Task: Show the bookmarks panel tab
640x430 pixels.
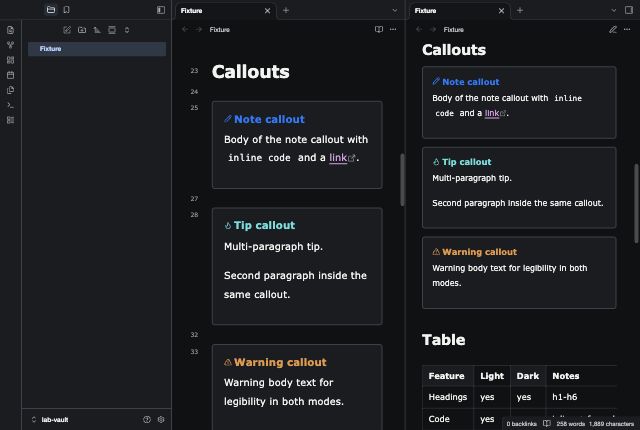Action: 67,10
